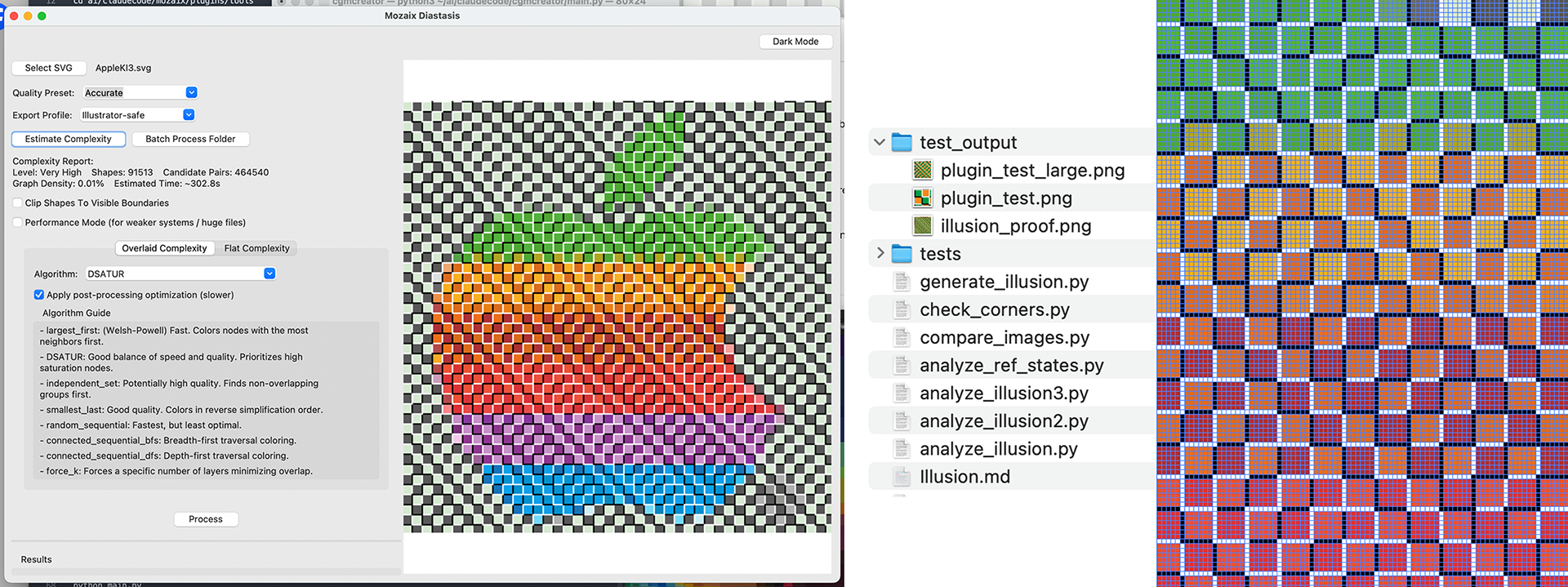Select the test_output folder icon

click(x=902, y=142)
